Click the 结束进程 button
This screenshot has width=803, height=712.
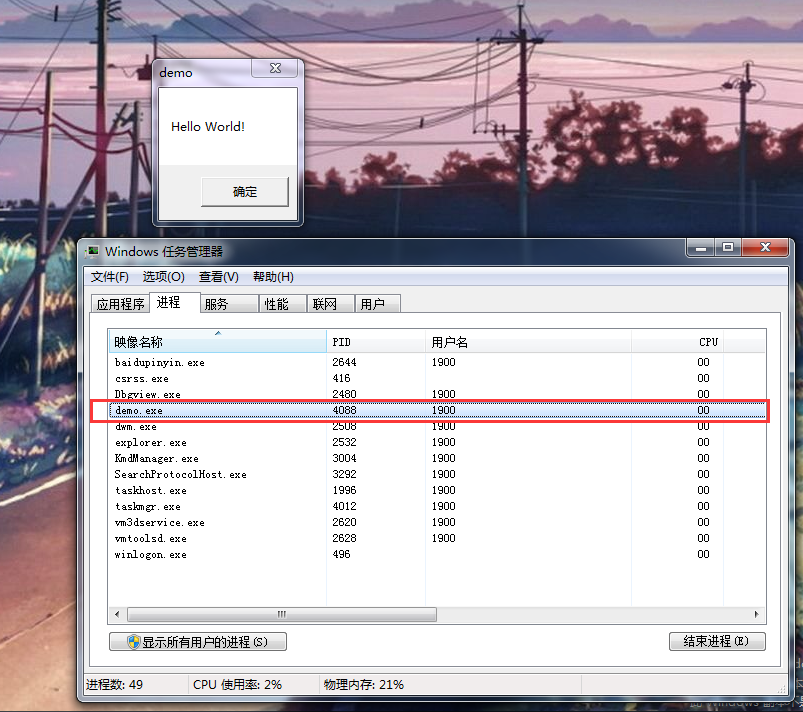click(x=717, y=641)
